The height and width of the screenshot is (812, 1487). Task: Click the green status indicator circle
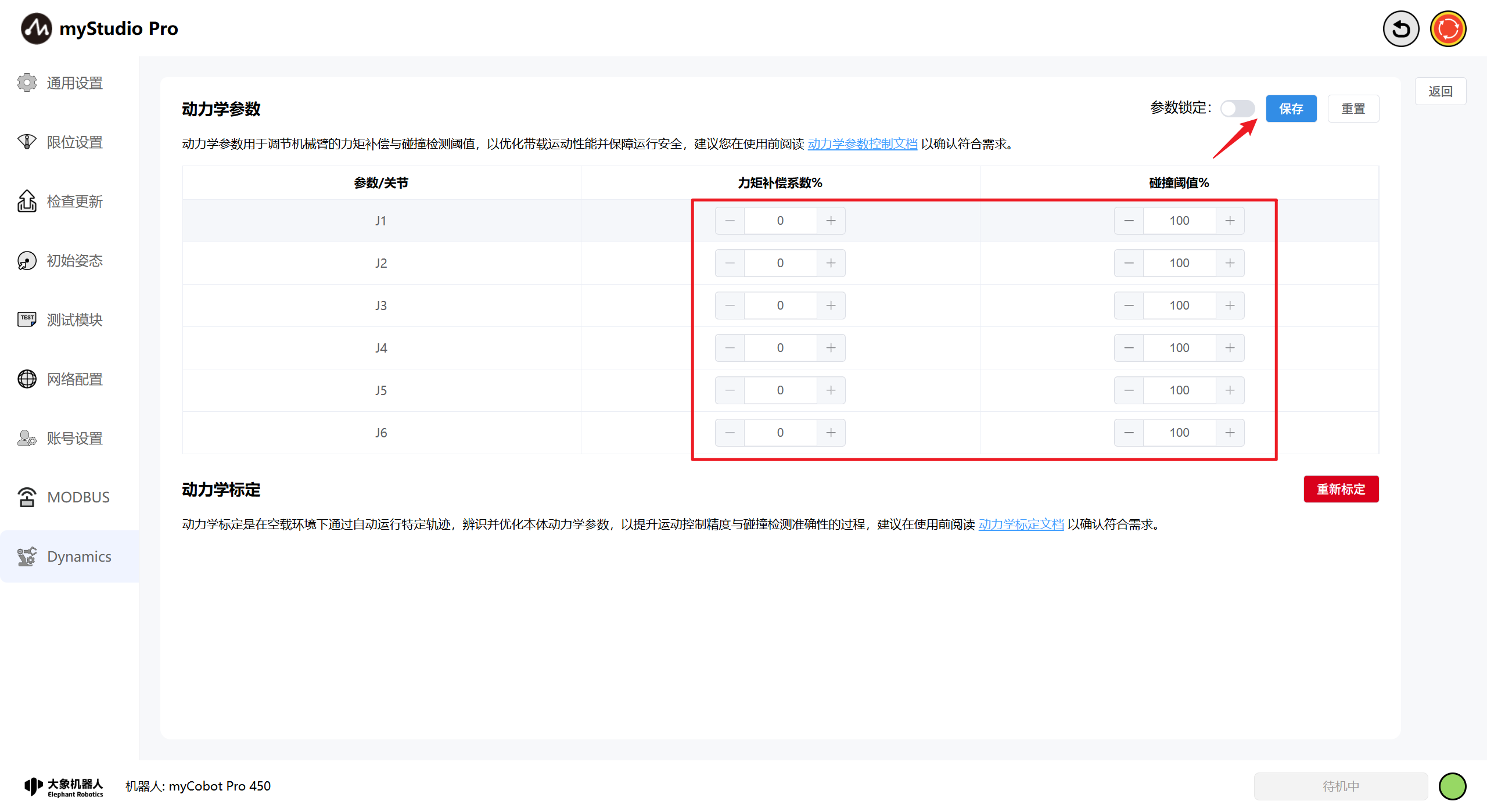[1452, 786]
